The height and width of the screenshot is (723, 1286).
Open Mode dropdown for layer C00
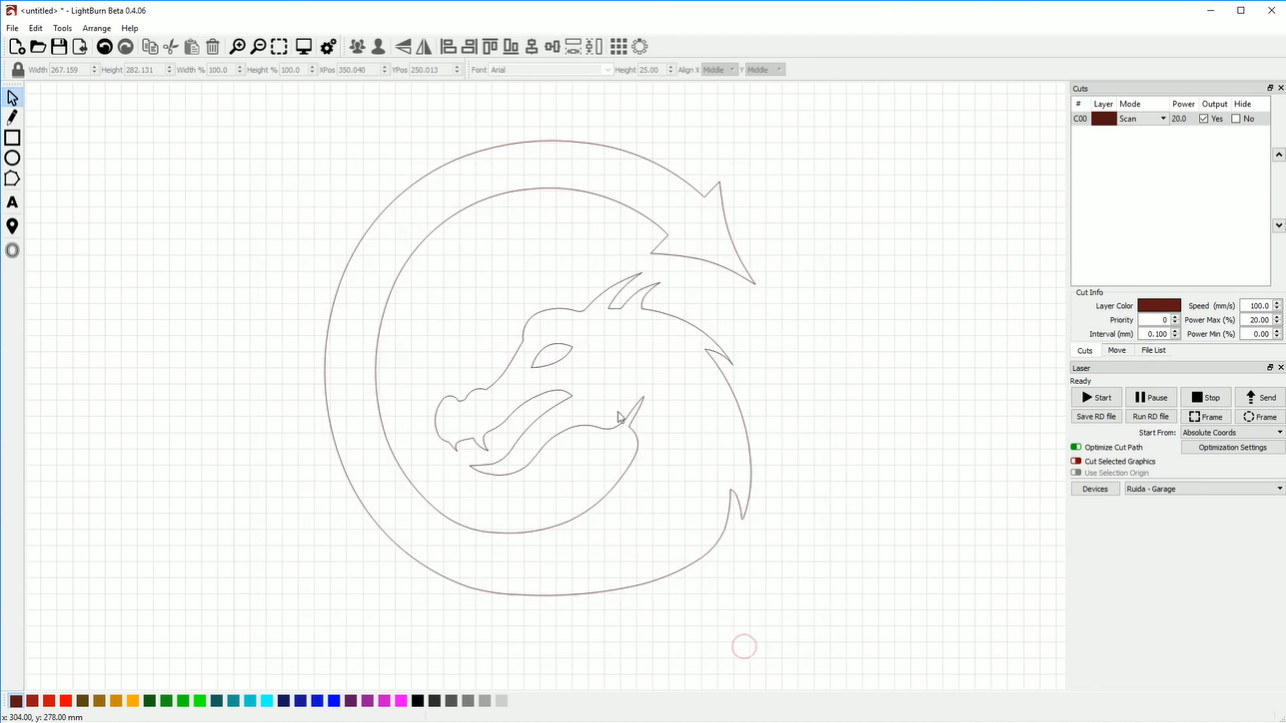tap(1143, 119)
